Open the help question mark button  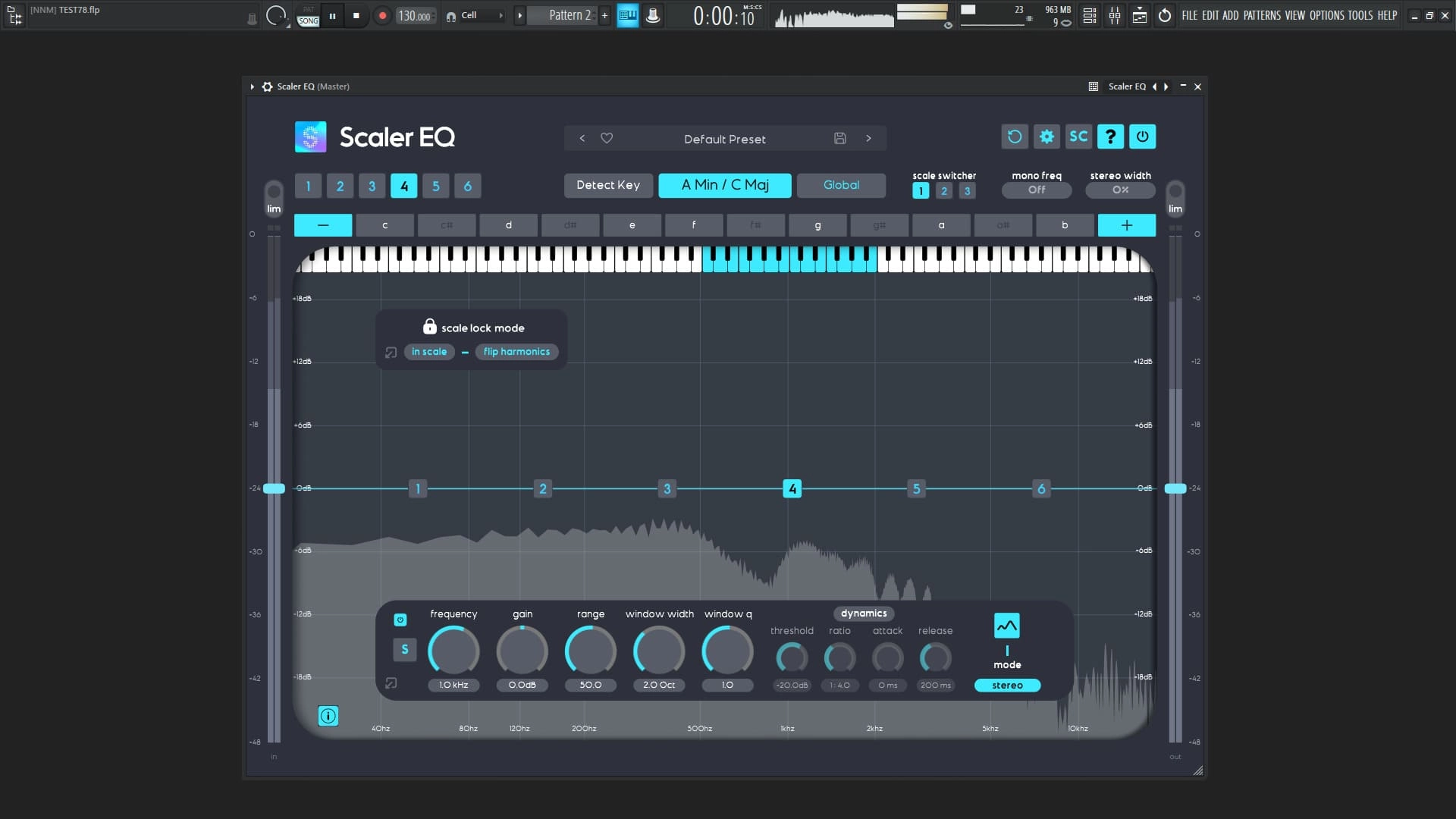(1110, 136)
